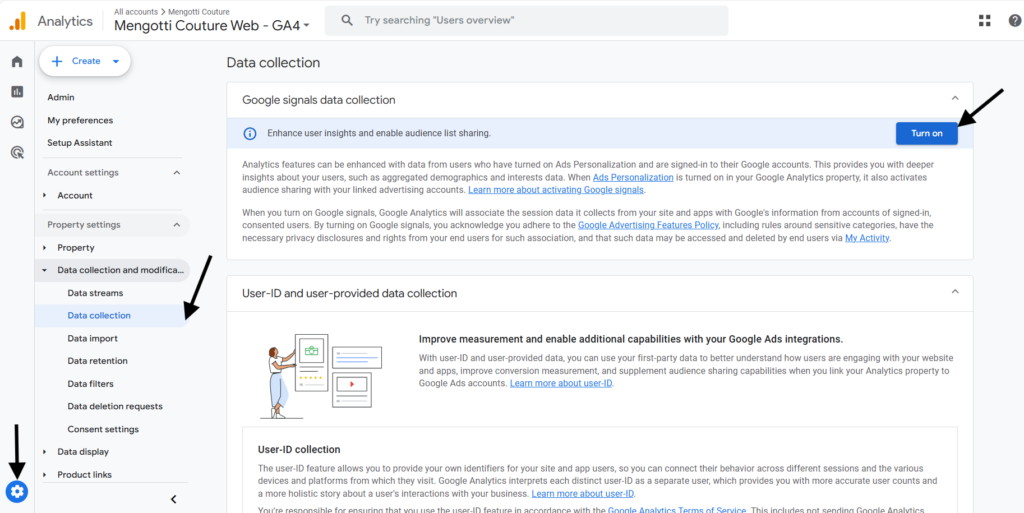The height and width of the screenshot is (513, 1024).
Task: Collapse the admin navigation sidebar chevron
Action: [x=174, y=499]
